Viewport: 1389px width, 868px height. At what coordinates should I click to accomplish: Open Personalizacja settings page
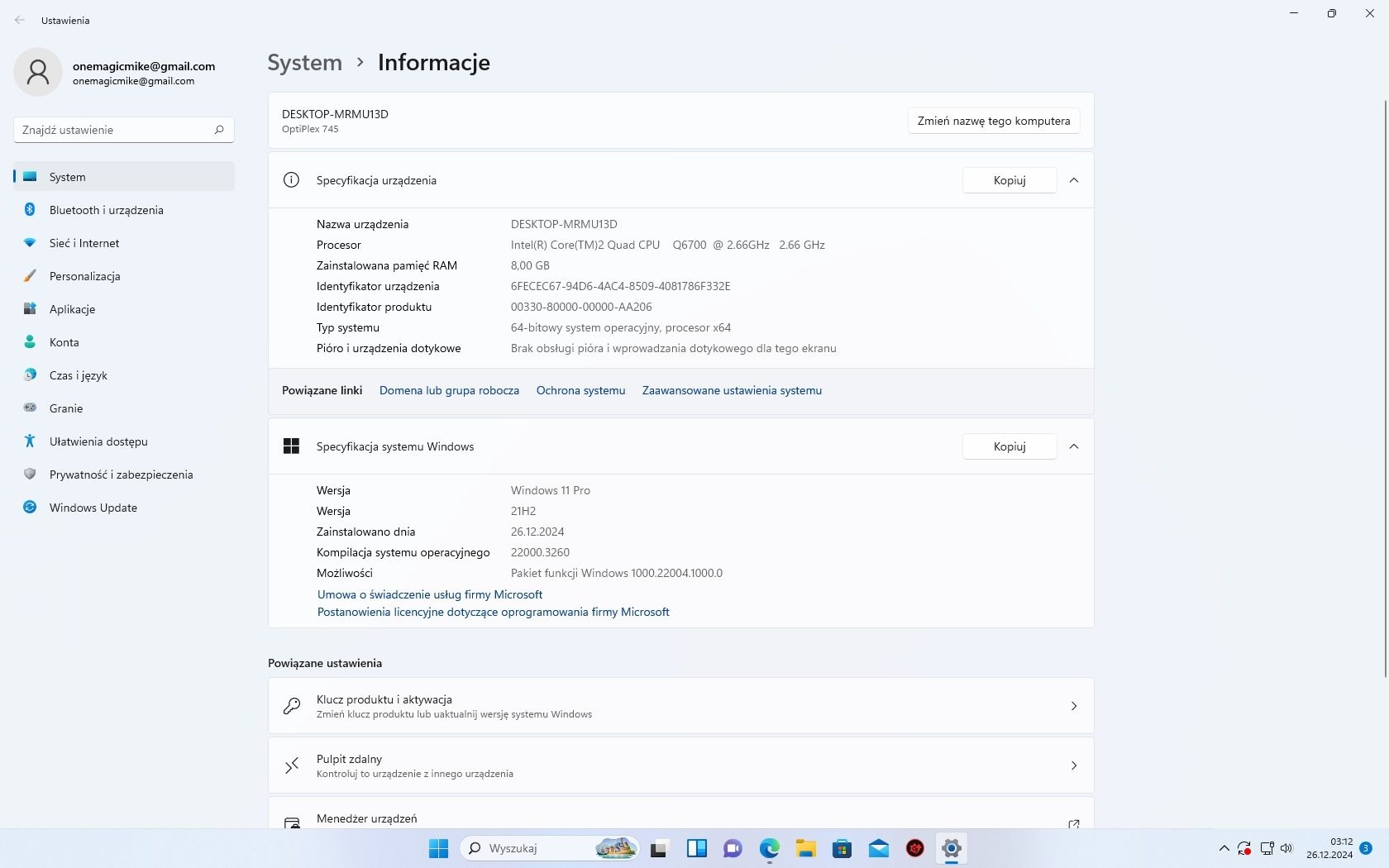[x=124, y=276]
